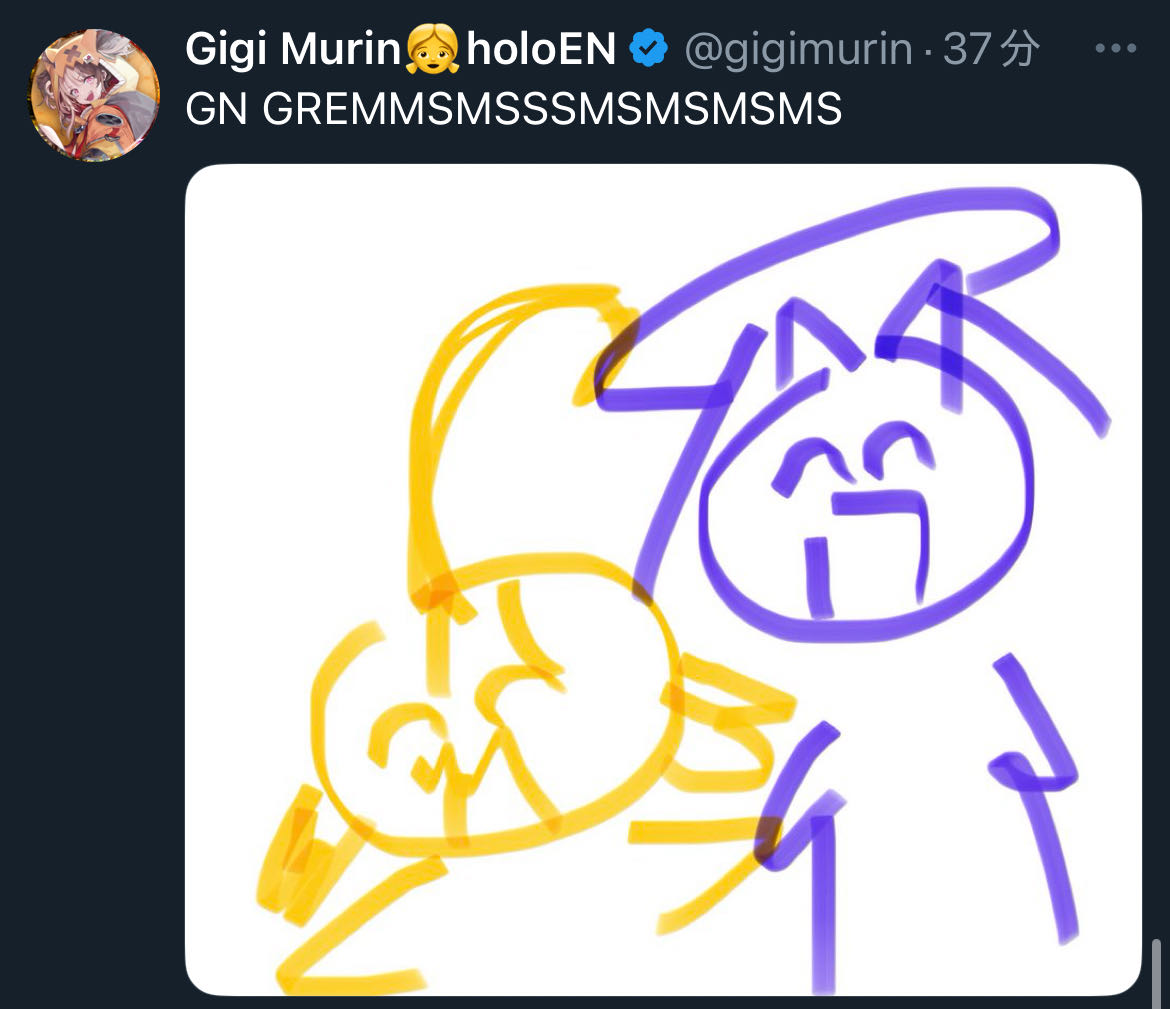Click the @gigimurin handle
Screen dimensions: 1170x1009
798,50
